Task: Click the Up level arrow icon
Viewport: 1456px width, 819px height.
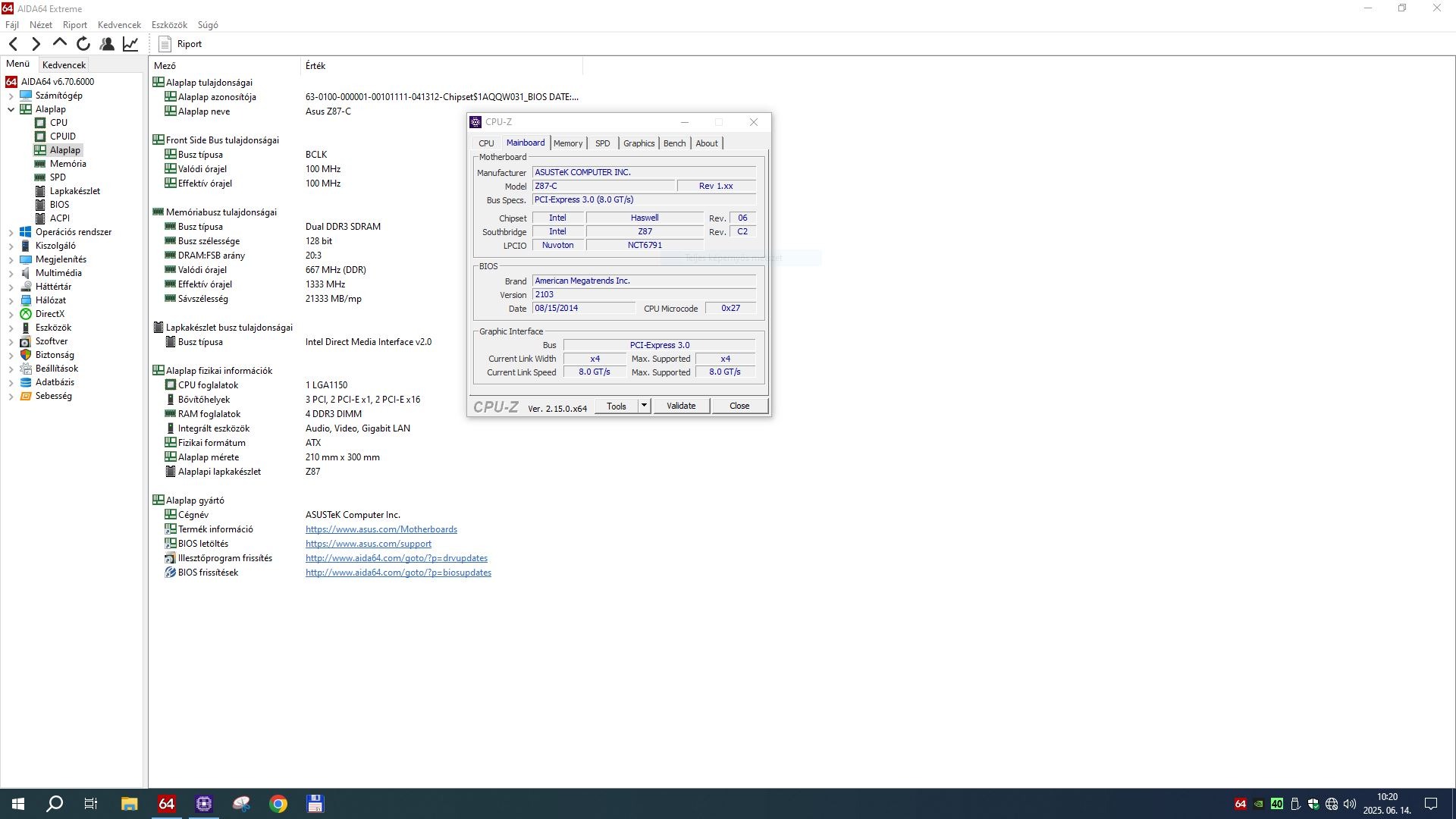Action: click(59, 43)
